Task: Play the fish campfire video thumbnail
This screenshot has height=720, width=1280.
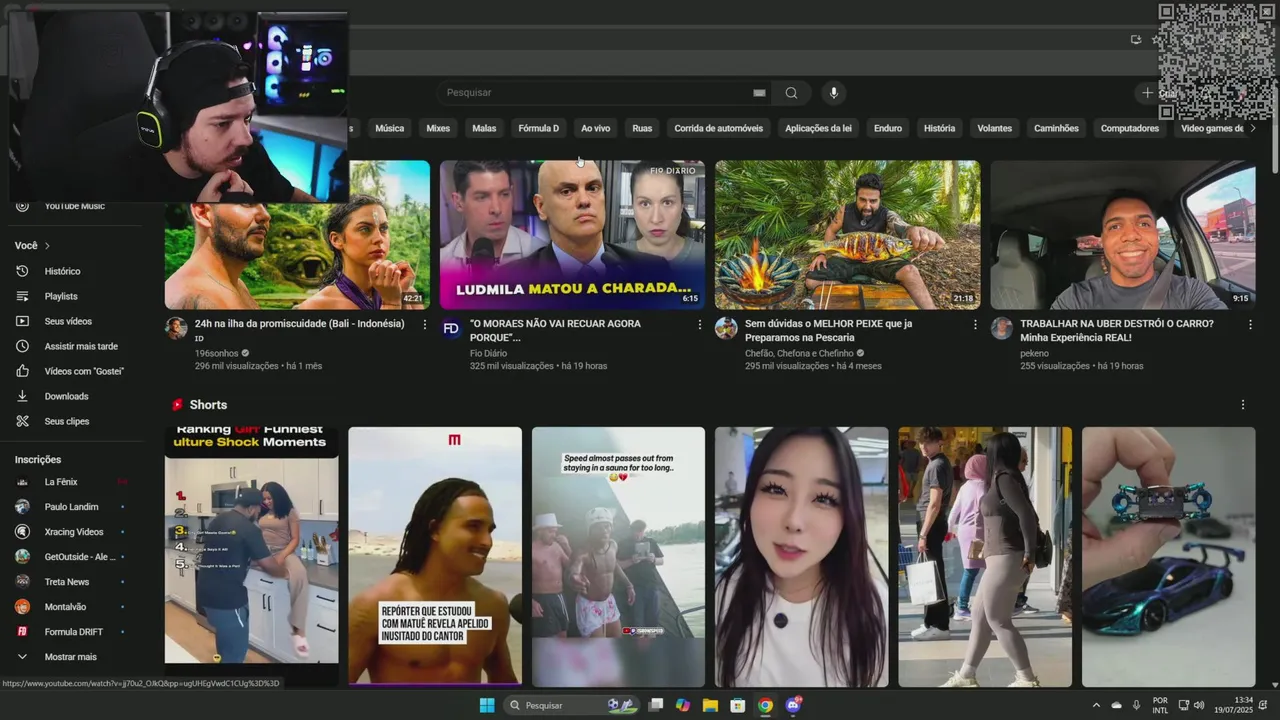Action: click(x=847, y=235)
